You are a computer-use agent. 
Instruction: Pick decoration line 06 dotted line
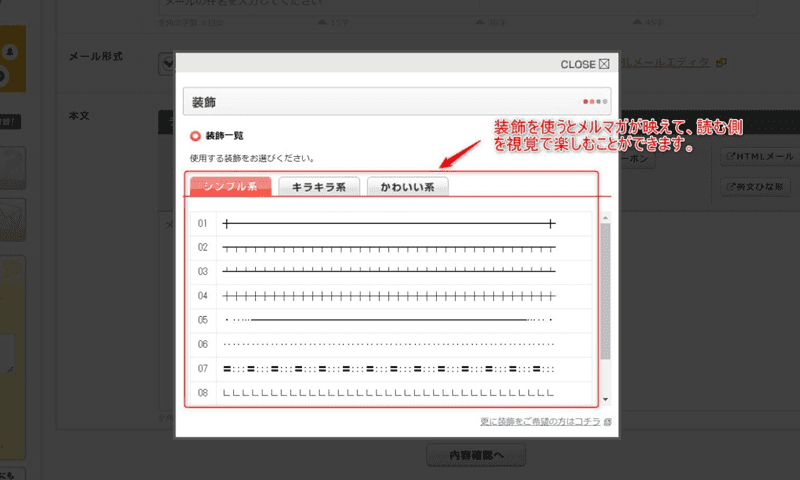pos(389,344)
